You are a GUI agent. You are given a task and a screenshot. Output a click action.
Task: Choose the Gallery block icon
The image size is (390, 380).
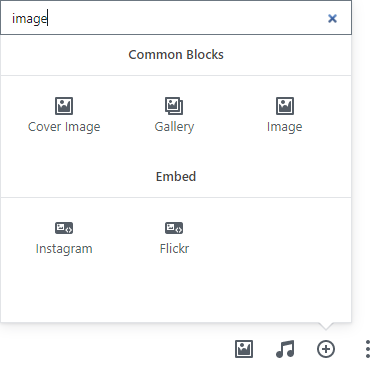174,106
